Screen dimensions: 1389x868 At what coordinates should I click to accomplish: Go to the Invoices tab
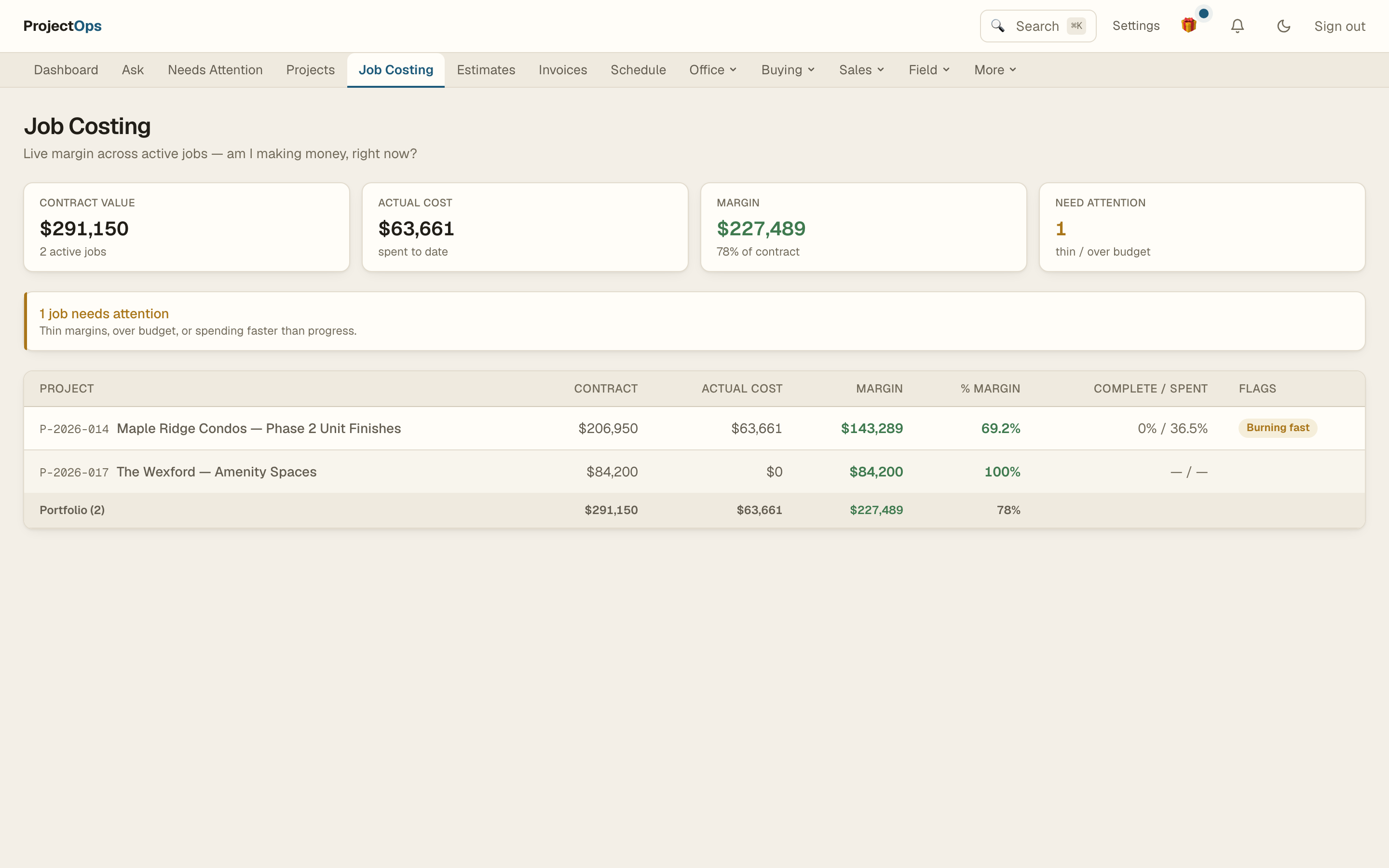click(563, 70)
